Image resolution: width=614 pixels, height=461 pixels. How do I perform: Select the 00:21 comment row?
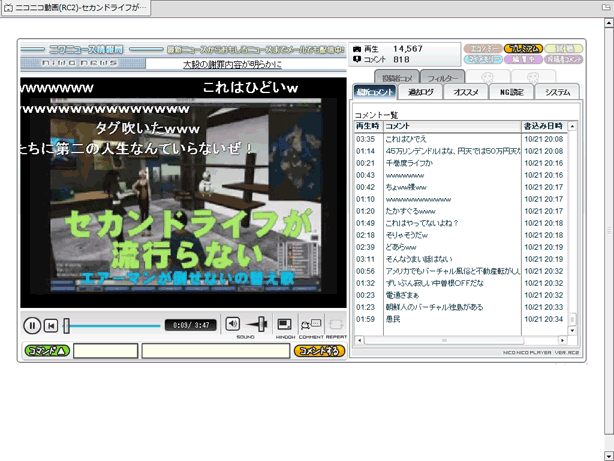(x=460, y=163)
